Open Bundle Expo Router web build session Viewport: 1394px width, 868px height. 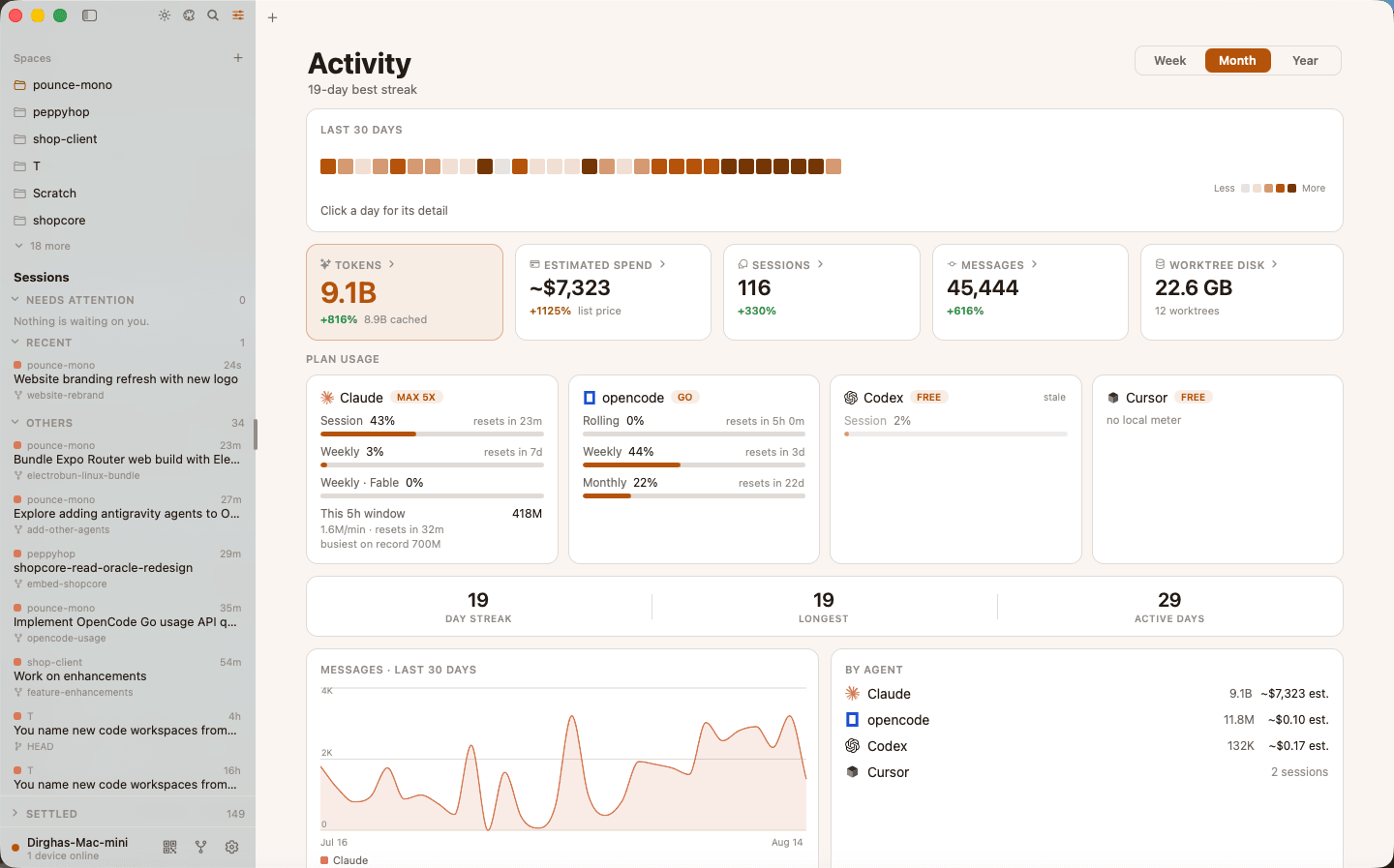pos(128,460)
